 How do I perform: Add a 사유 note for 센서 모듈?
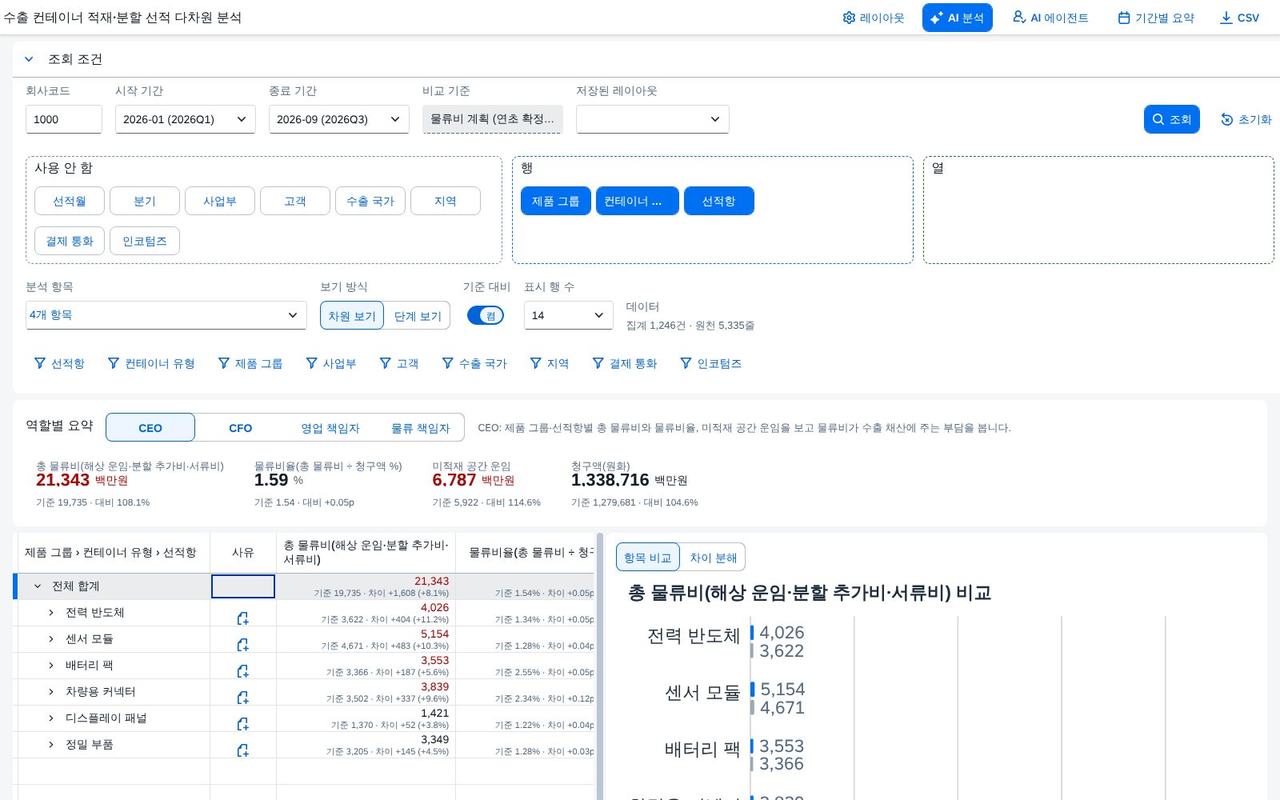[242, 645]
